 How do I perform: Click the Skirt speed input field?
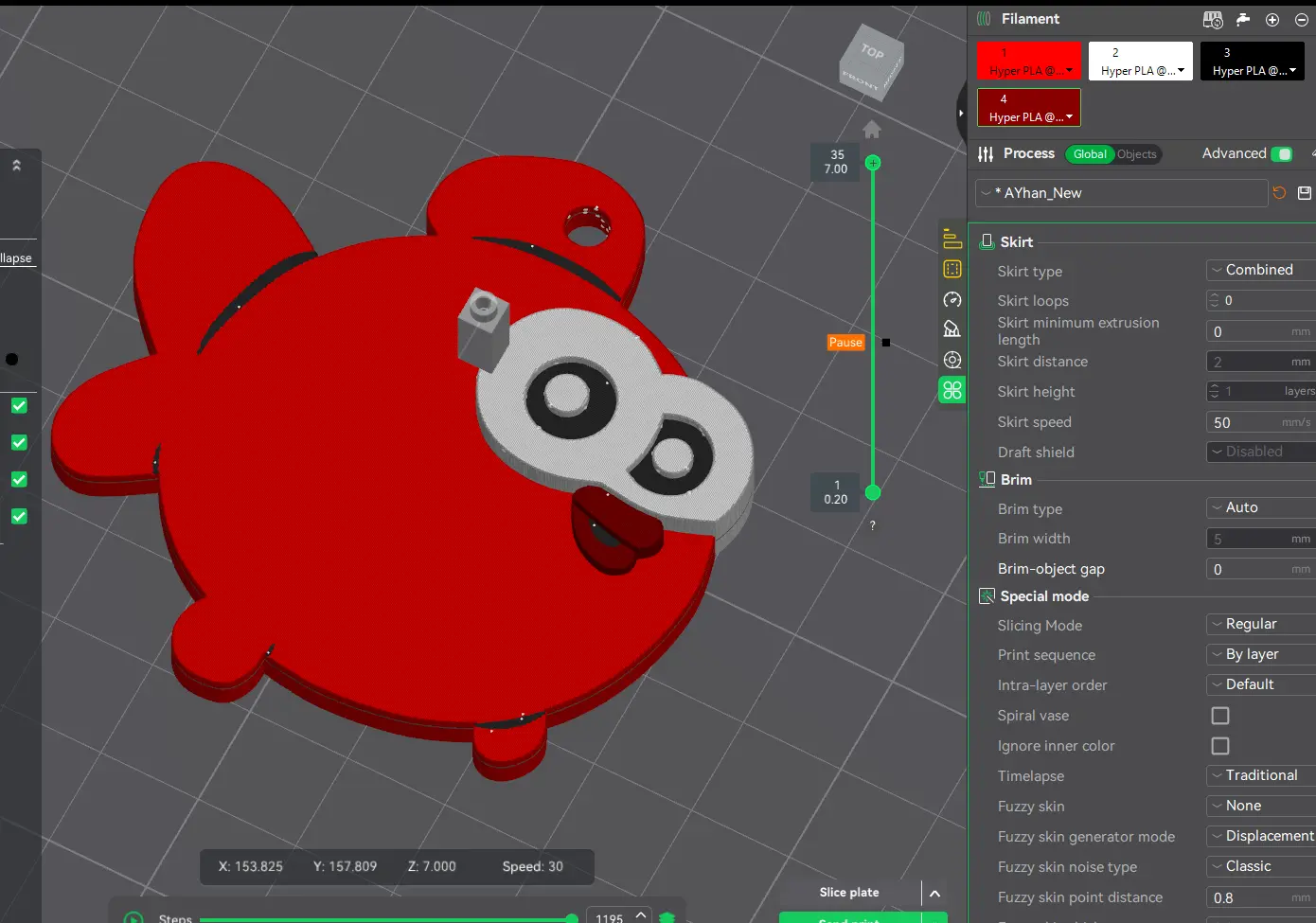[1261, 422]
